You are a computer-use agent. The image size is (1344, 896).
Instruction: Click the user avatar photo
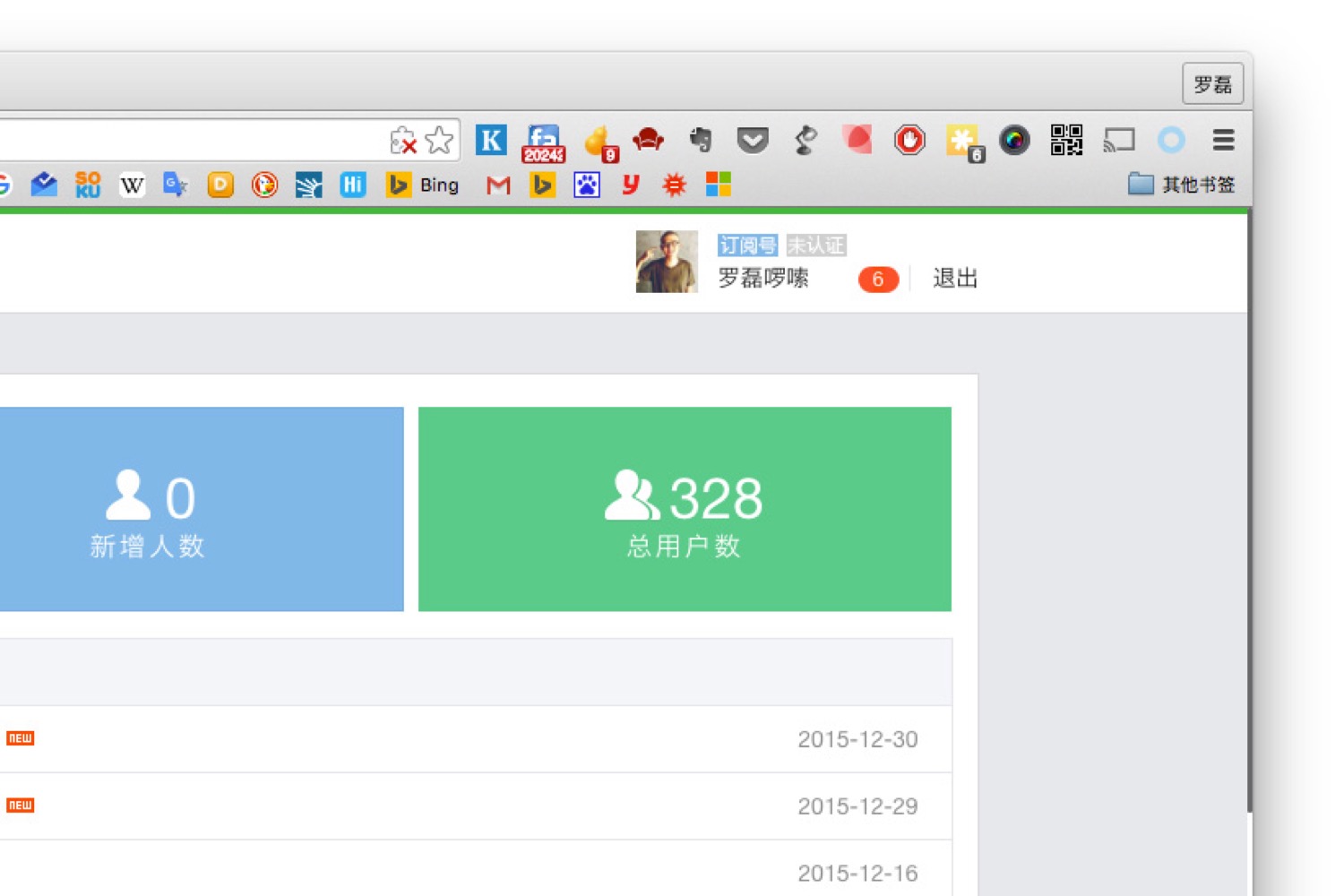coord(667,262)
